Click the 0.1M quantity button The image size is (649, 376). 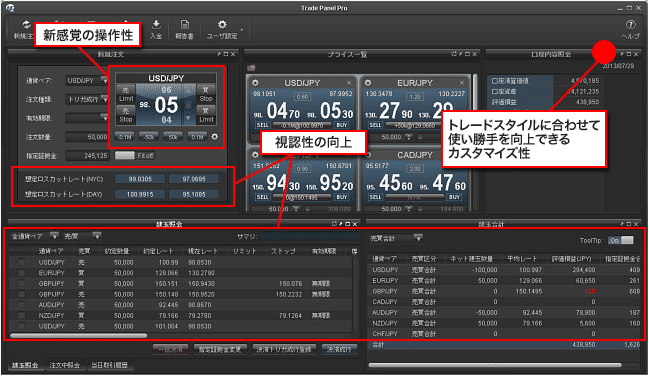tap(197, 137)
